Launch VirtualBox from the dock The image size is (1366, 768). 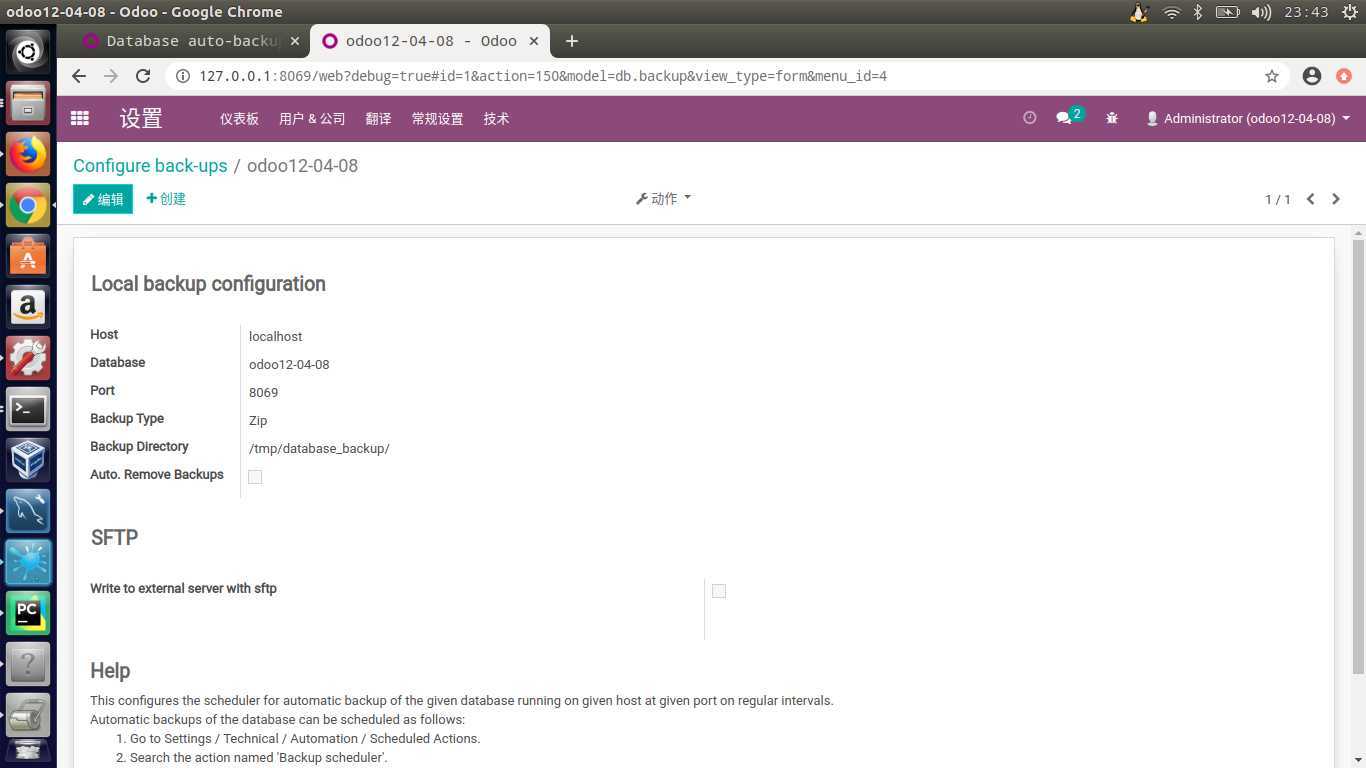point(28,460)
